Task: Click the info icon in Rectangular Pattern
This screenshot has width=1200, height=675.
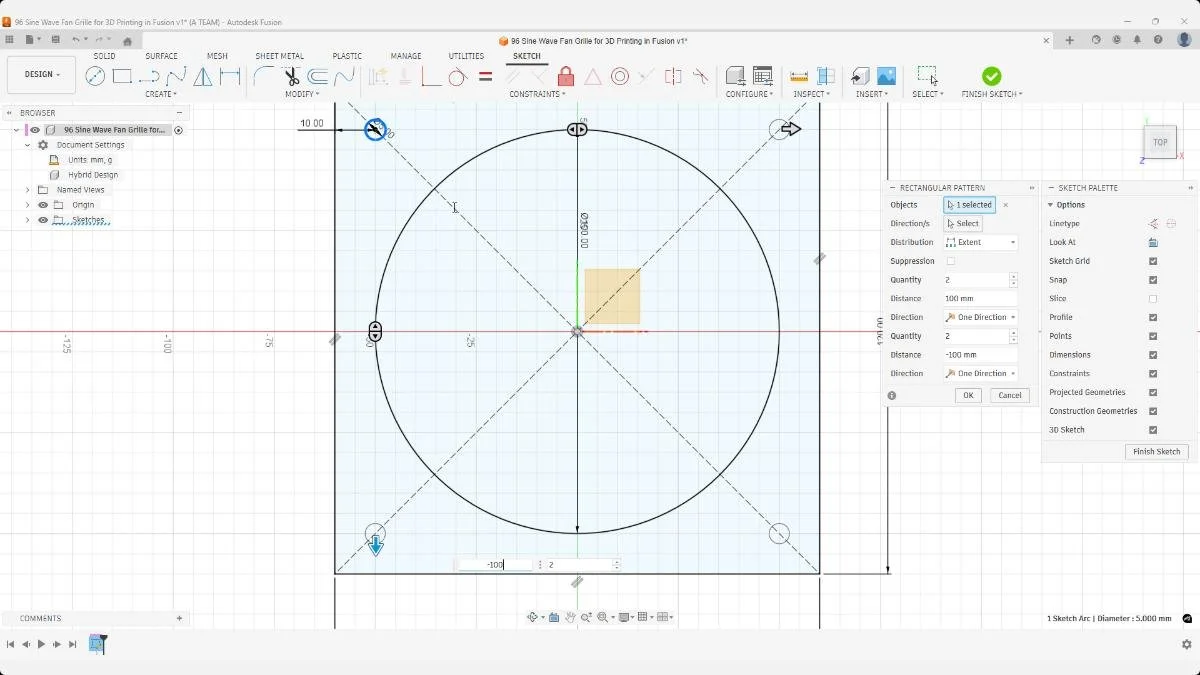Action: (892, 395)
